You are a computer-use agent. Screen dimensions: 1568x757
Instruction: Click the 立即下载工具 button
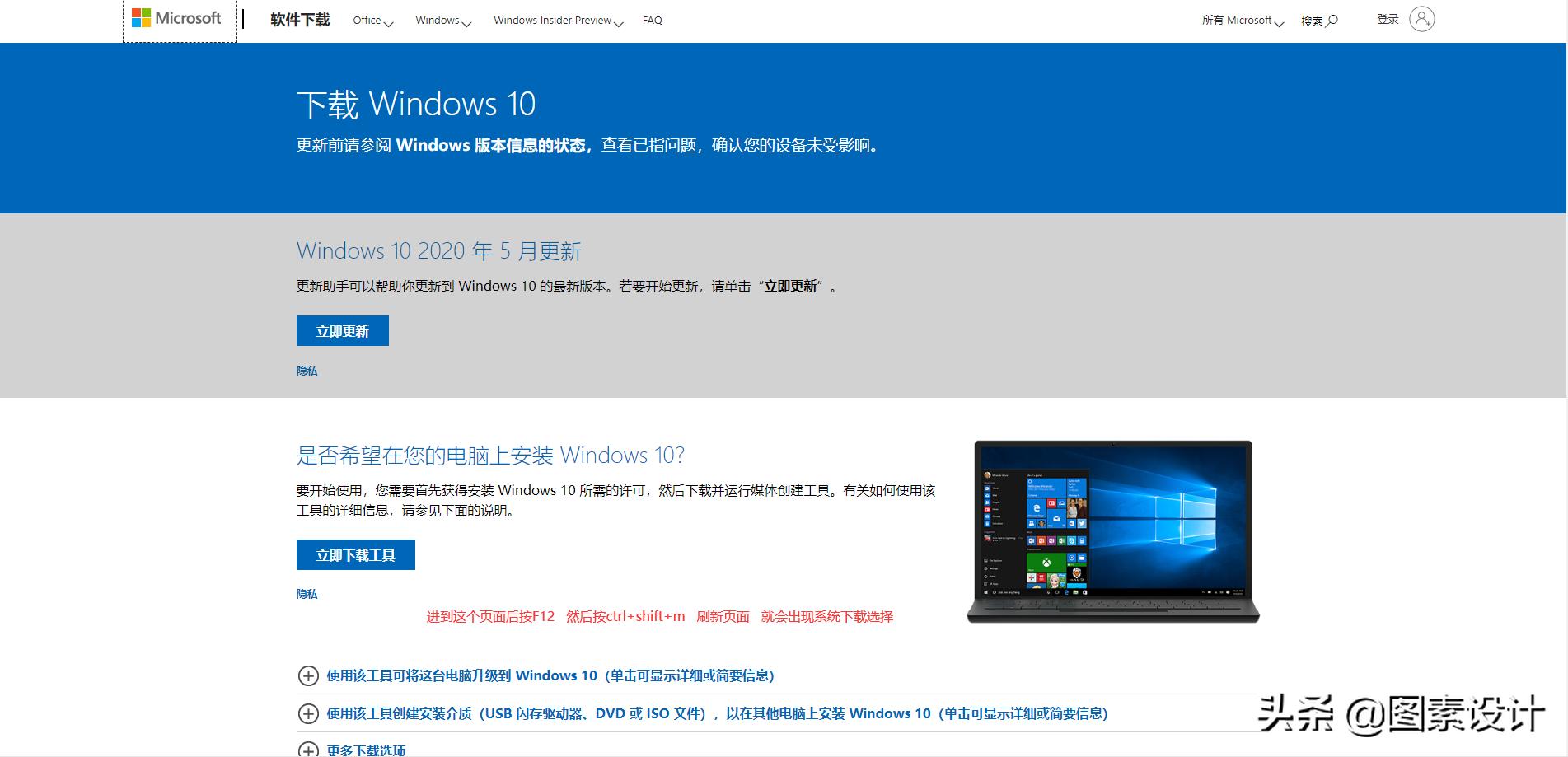[x=356, y=555]
